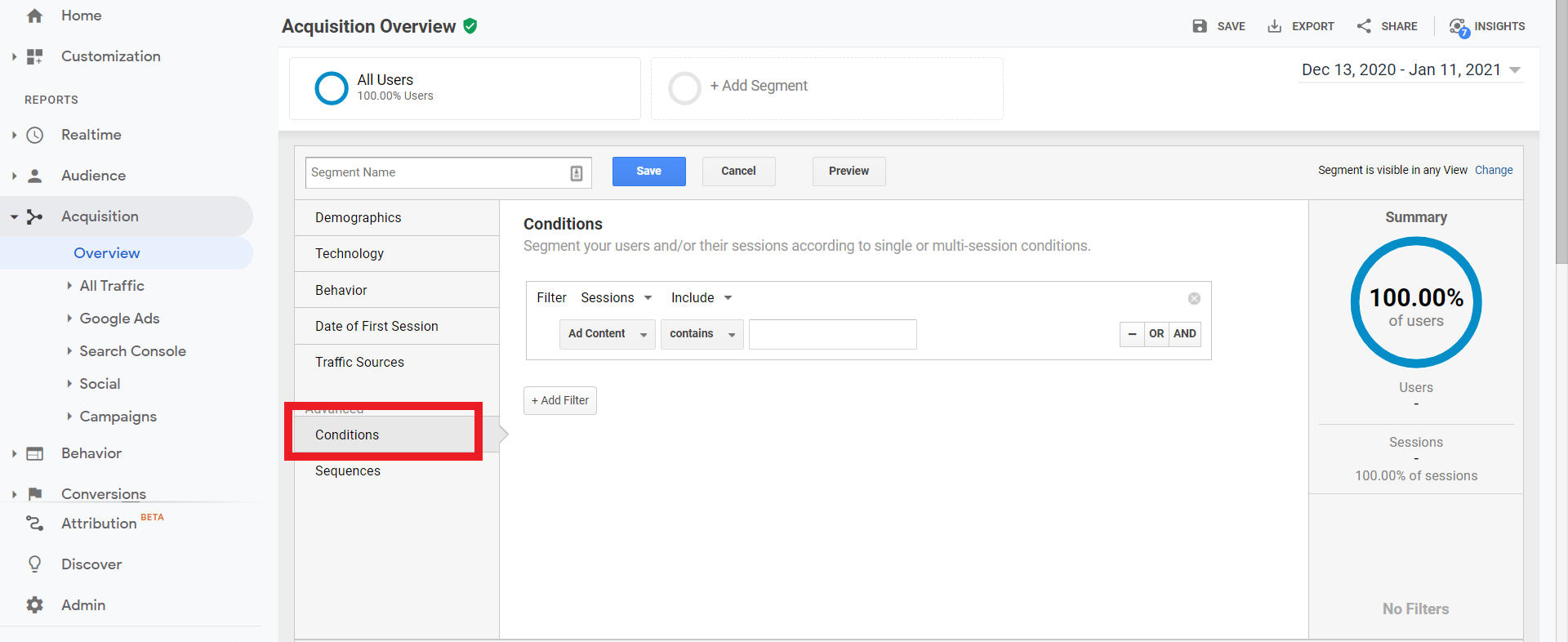Select the Demographics tab
Screen dimensions: 1568x642
(x=397, y=218)
